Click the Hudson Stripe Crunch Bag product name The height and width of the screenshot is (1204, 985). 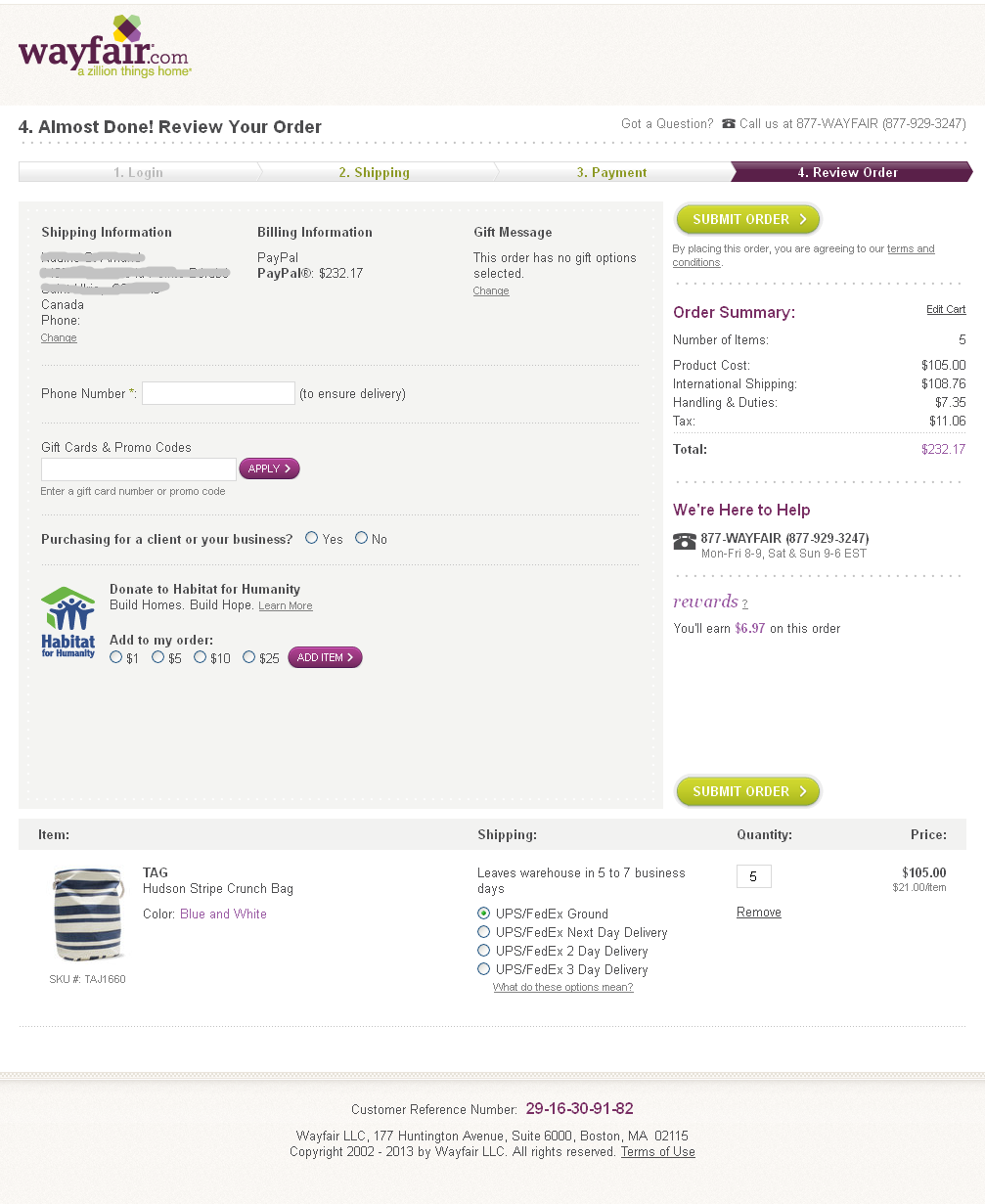coord(218,889)
